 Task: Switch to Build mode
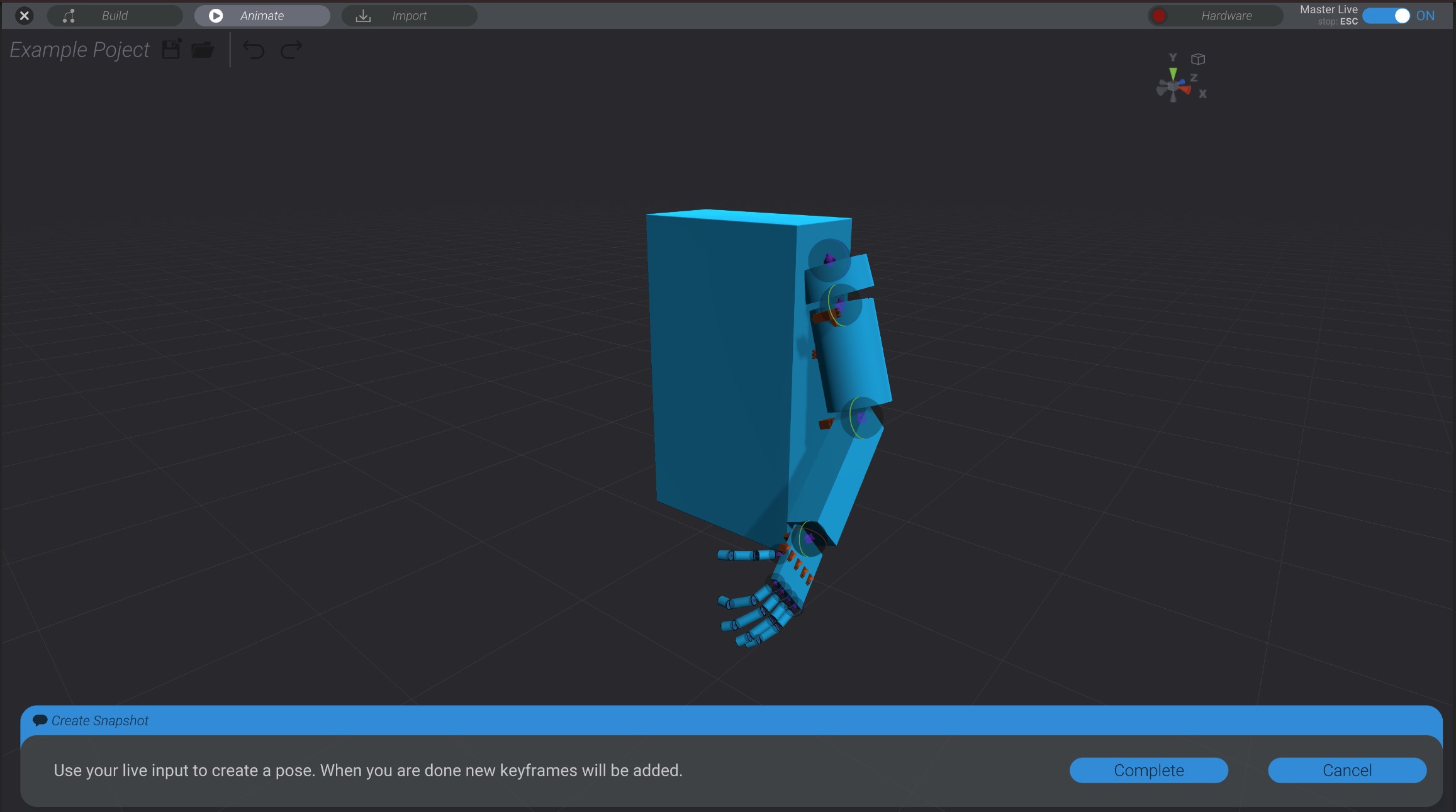point(115,16)
